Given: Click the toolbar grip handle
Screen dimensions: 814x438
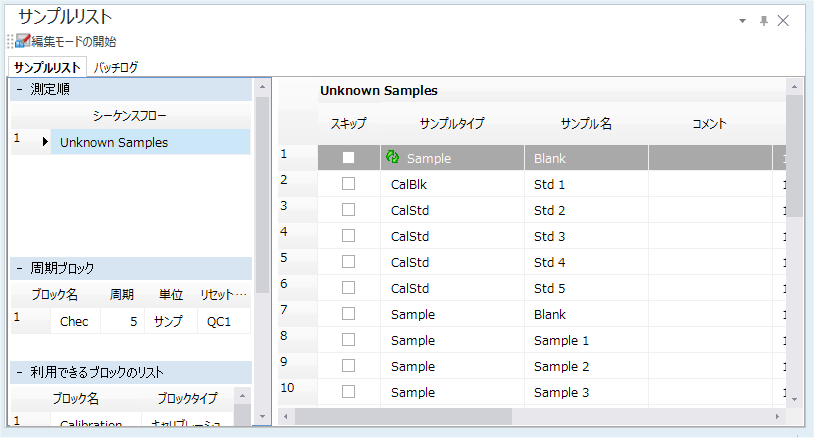Looking at the screenshot, I should coord(10,41).
